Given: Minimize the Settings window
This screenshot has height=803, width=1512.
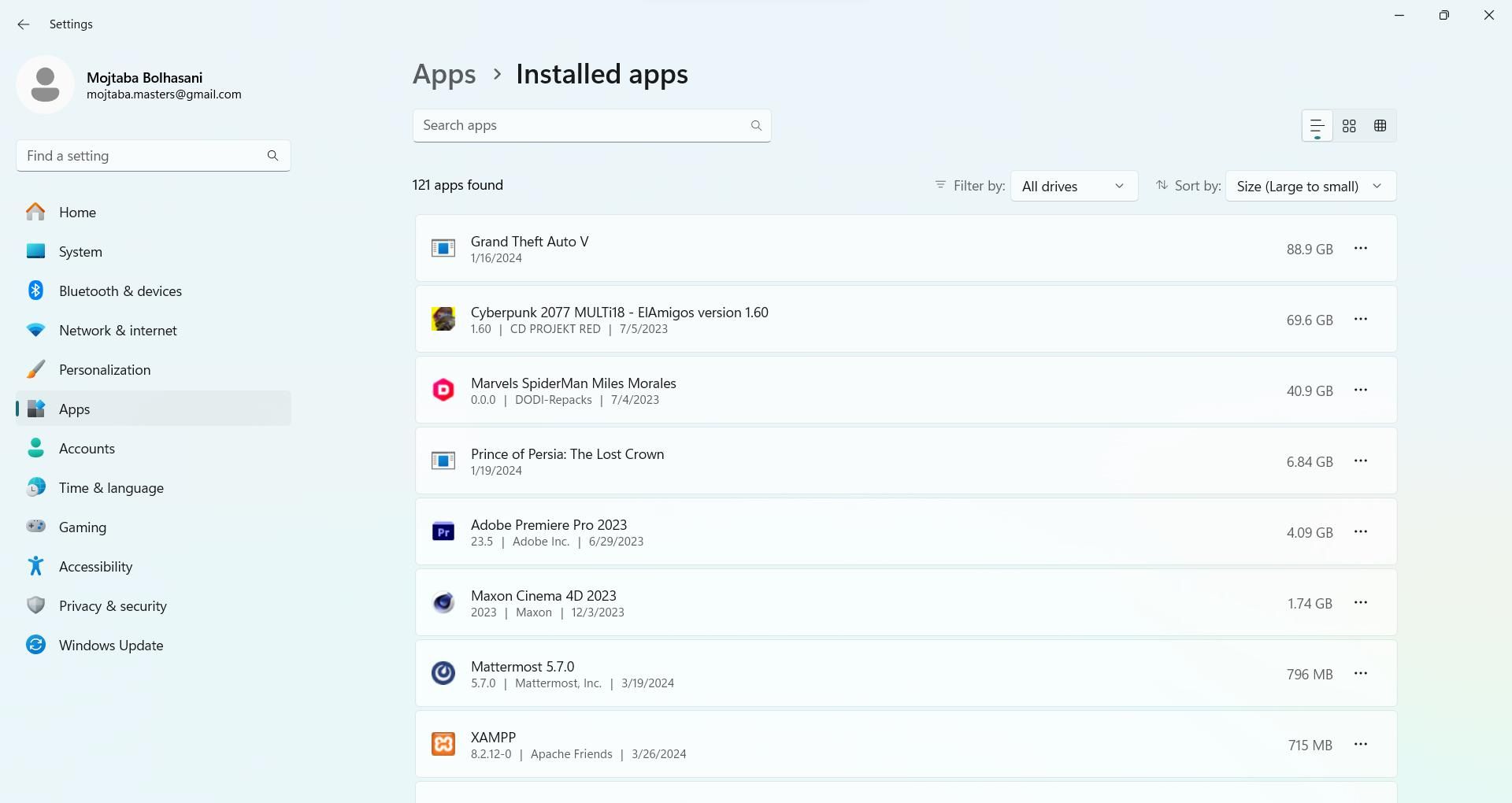Looking at the screenshot, I should [x=1399, y=15].
